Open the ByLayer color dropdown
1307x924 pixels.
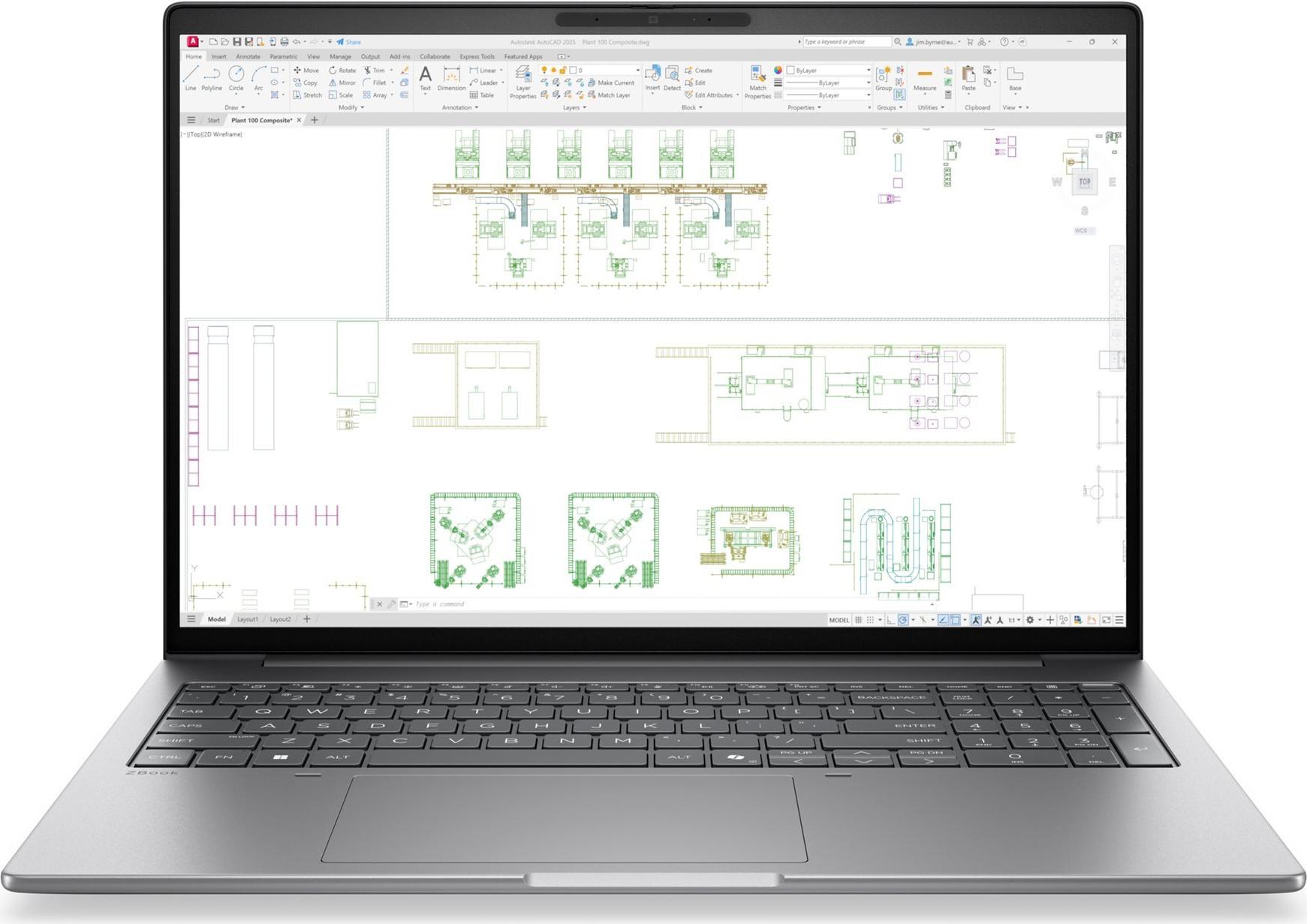click(x=828, y=70)
